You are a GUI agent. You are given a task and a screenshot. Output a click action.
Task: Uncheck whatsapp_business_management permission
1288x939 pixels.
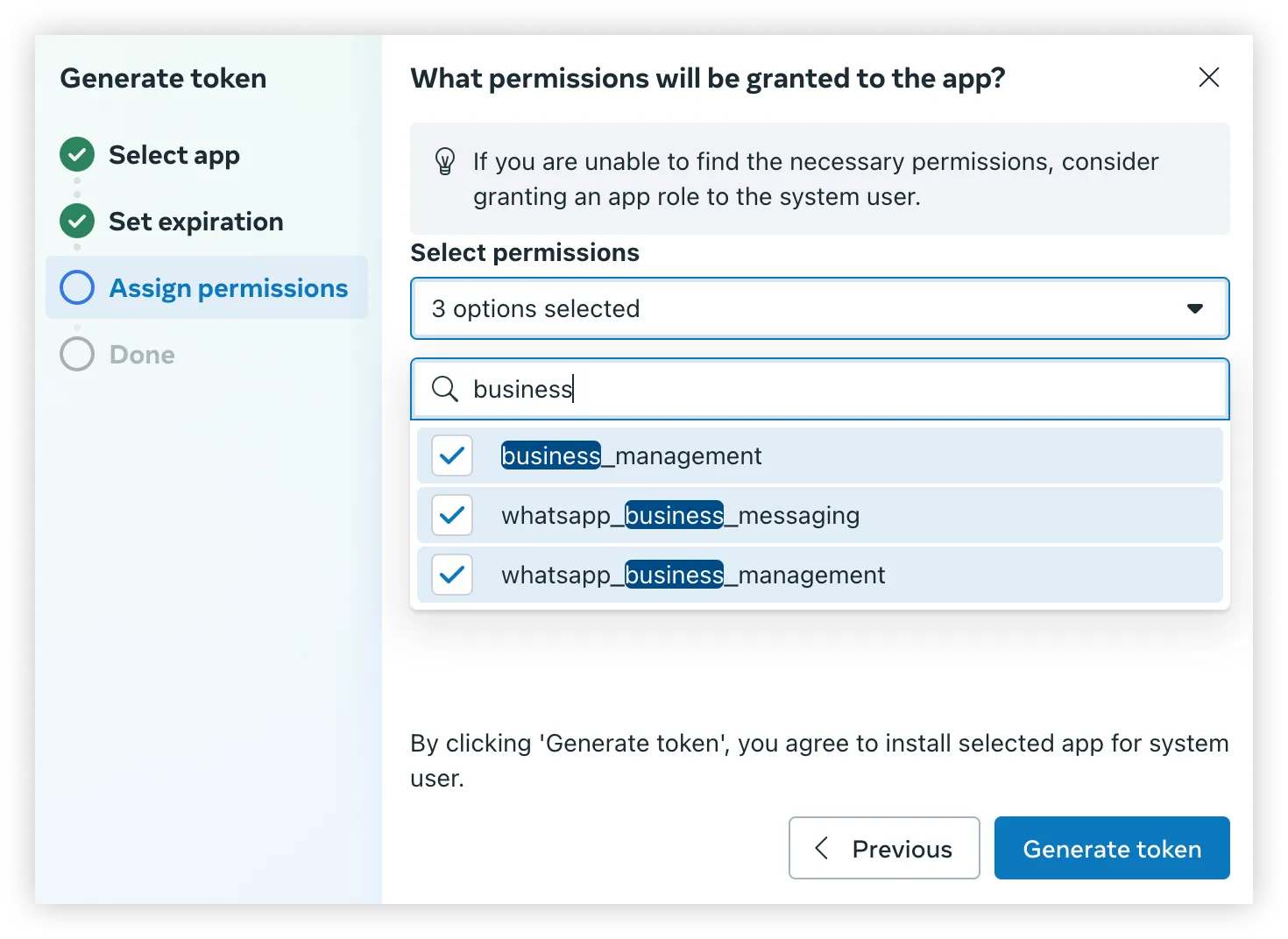[x=451, y=575]
